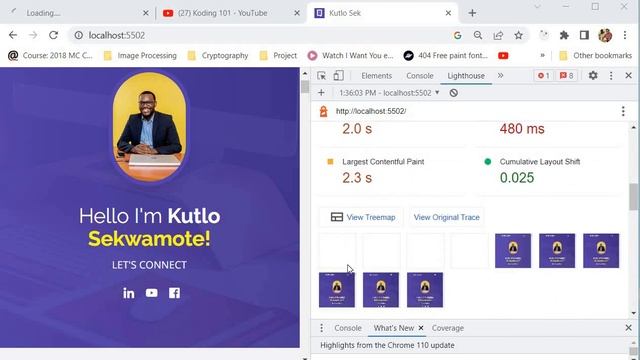Open tab search dropdown in title bar
Viewport: 640px width, 360px height.
537,7
